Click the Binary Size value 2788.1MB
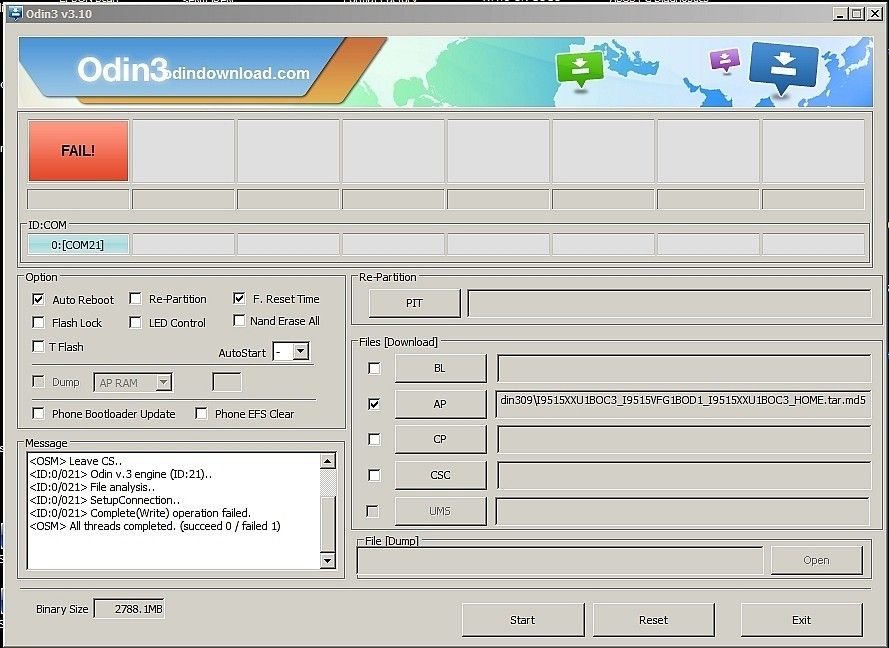This screenshot has height=648, width=889. click(x=129, y=609)
